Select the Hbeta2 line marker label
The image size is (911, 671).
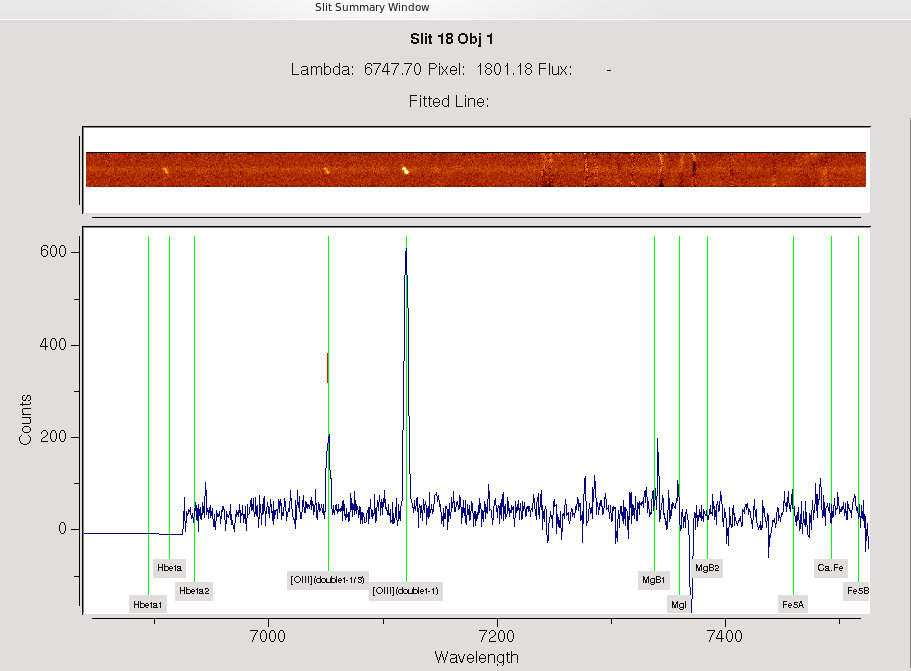point(194,591)
